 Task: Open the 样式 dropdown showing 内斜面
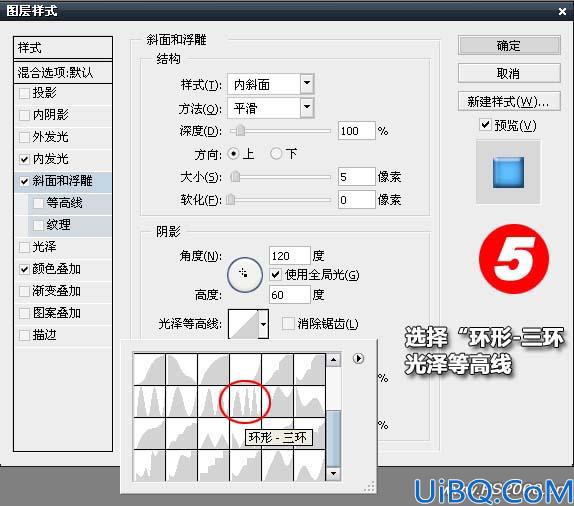(271, 85)
